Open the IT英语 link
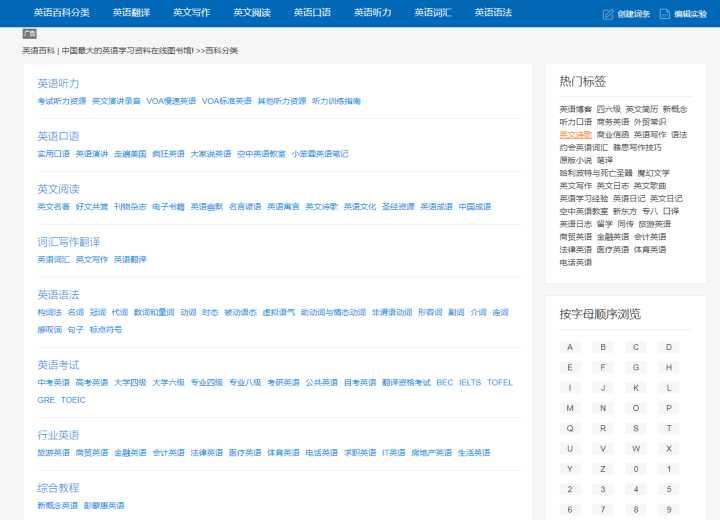This screenshot has height=520, width=720. (x=394, y=453)
